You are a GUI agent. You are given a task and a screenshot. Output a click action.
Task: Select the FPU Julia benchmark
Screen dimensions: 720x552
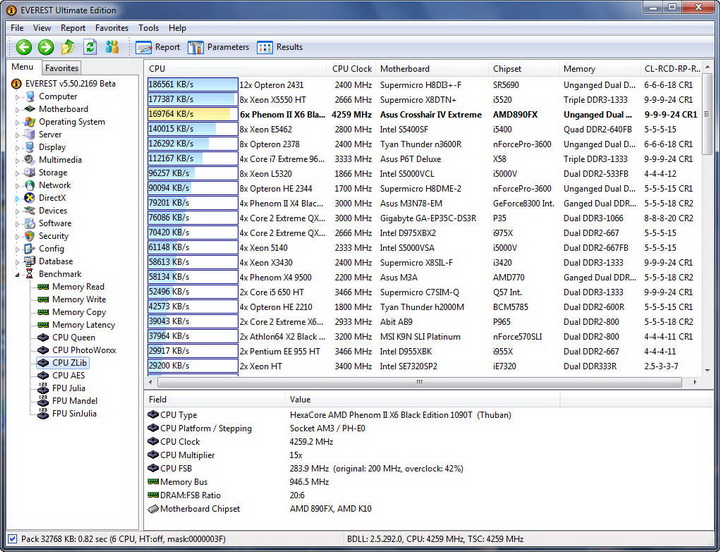click(68, 388)
